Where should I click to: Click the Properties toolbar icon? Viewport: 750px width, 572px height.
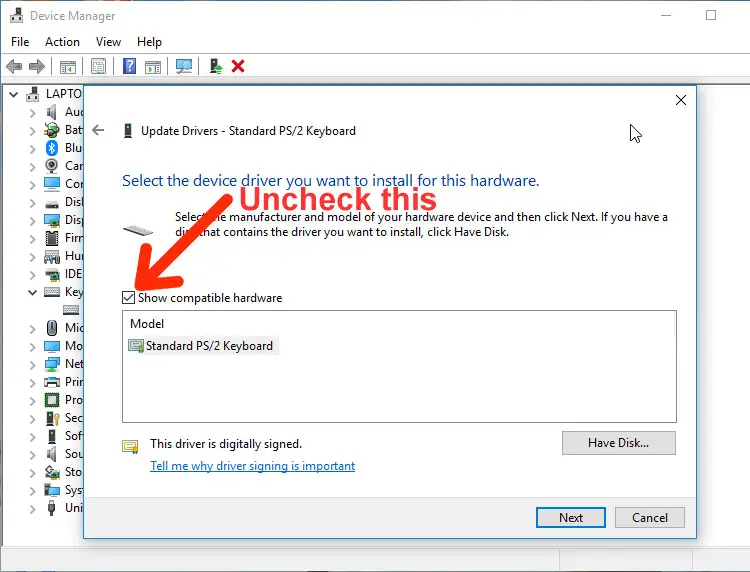click(98, 66)
